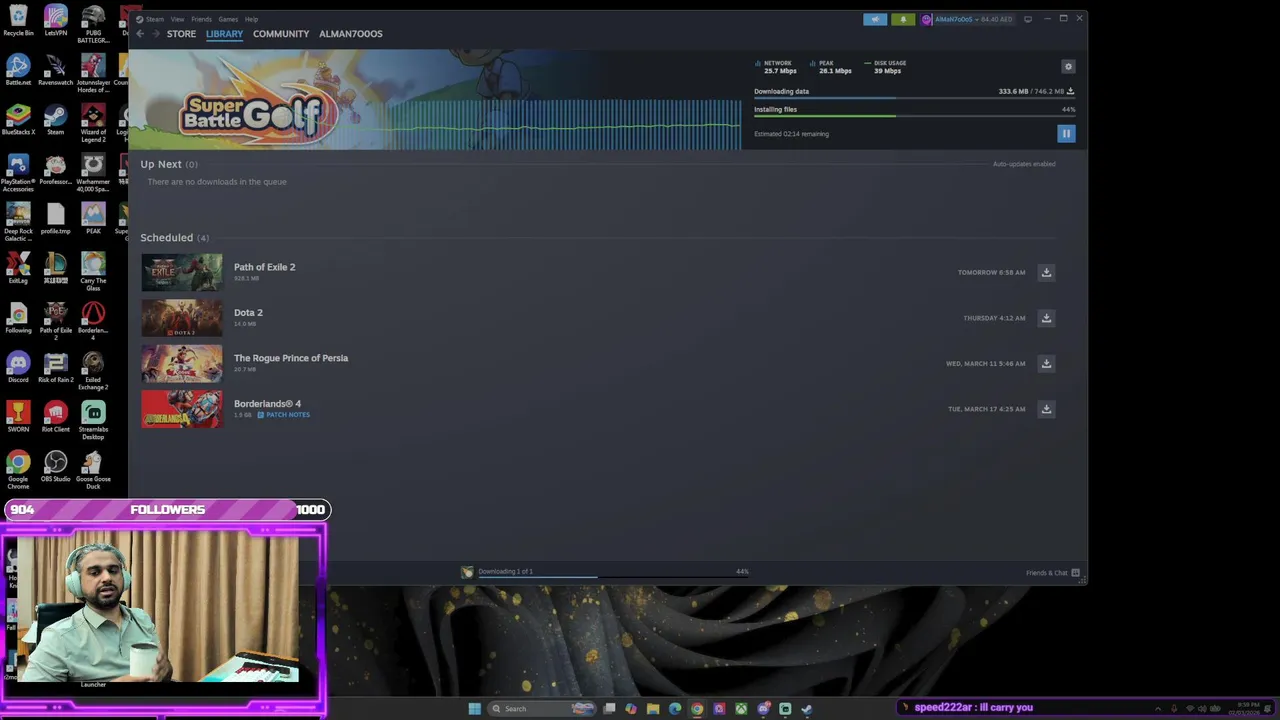The height and width of the screenshot is (720, 1280).
Task: Select the PEAK desktop icon
Action: (93, 218)
